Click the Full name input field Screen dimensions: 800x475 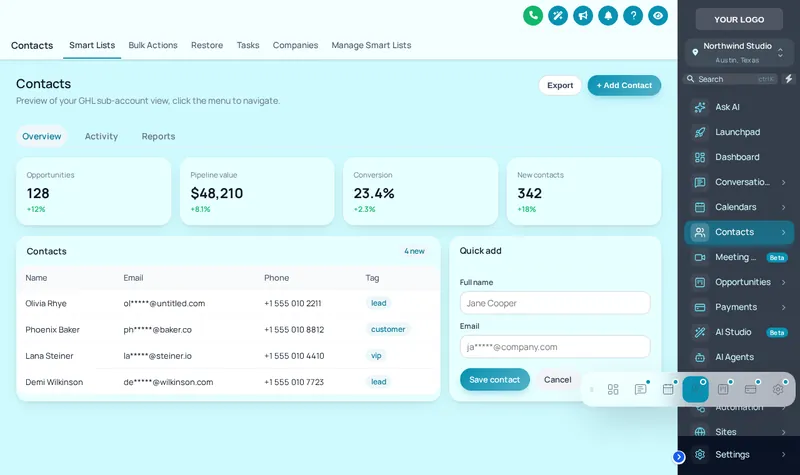(x=555, y=303)
